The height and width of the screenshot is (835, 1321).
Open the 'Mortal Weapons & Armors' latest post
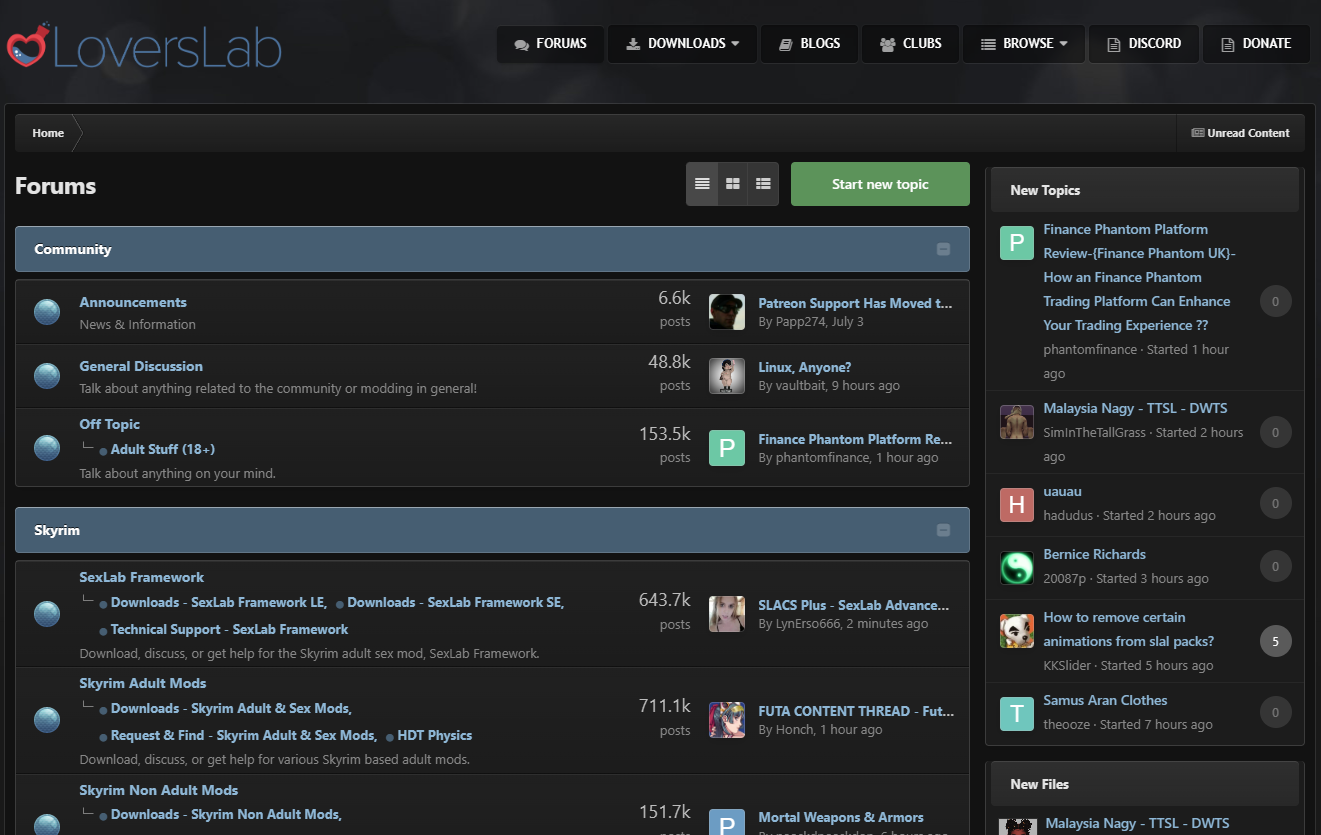[x=841, y=817]
